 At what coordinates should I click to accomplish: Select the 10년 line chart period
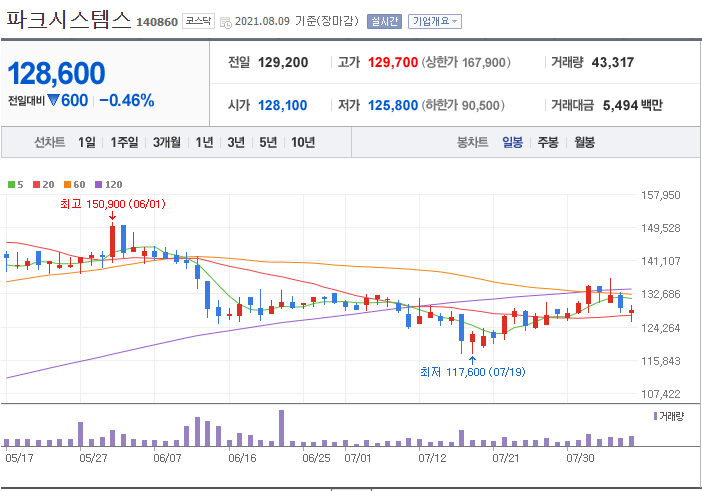point(303,142)
